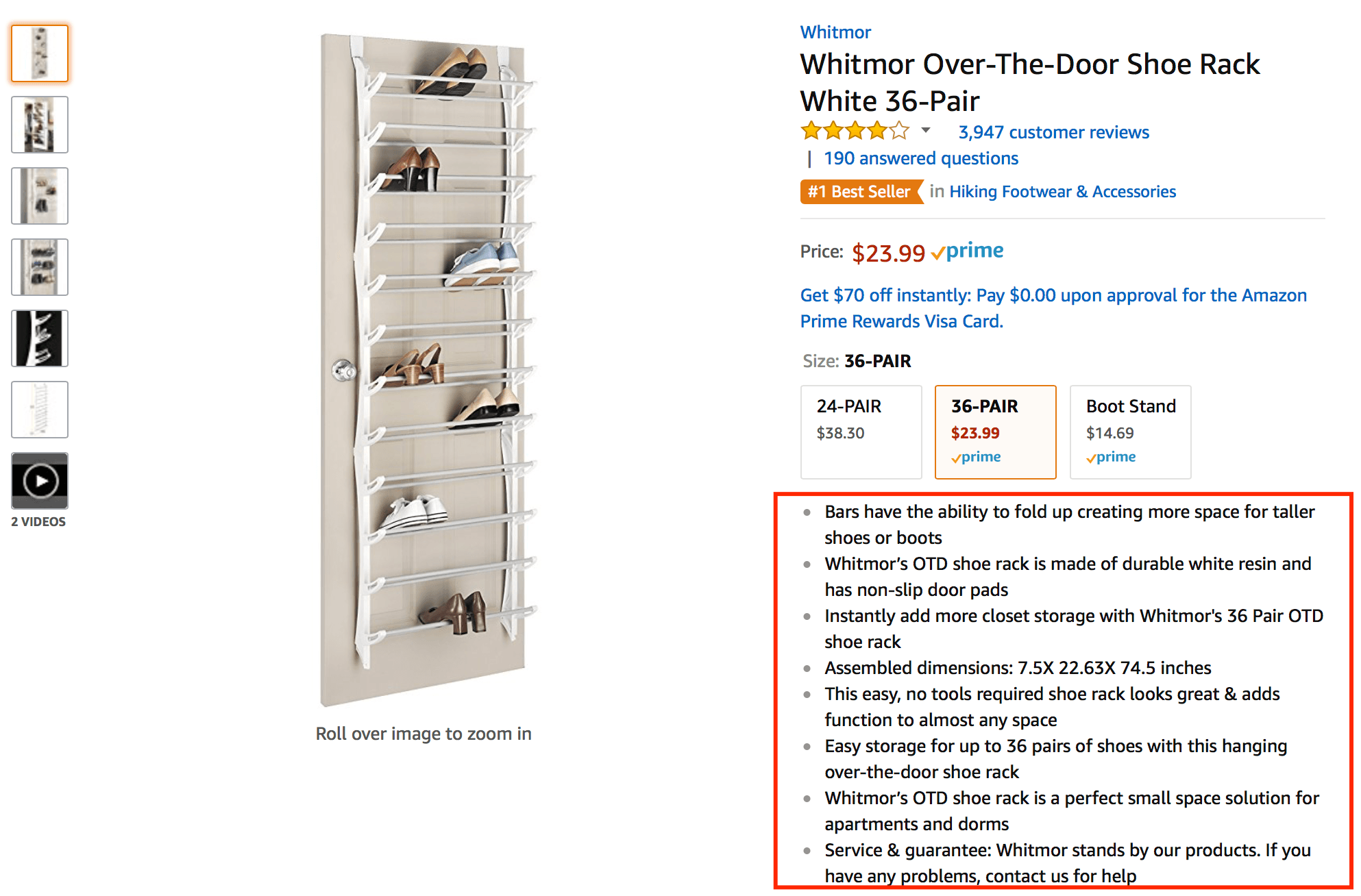Choose the Boot Stand size option
This screenshot has width=1361, height=896.
click(x=1130, y=432)
